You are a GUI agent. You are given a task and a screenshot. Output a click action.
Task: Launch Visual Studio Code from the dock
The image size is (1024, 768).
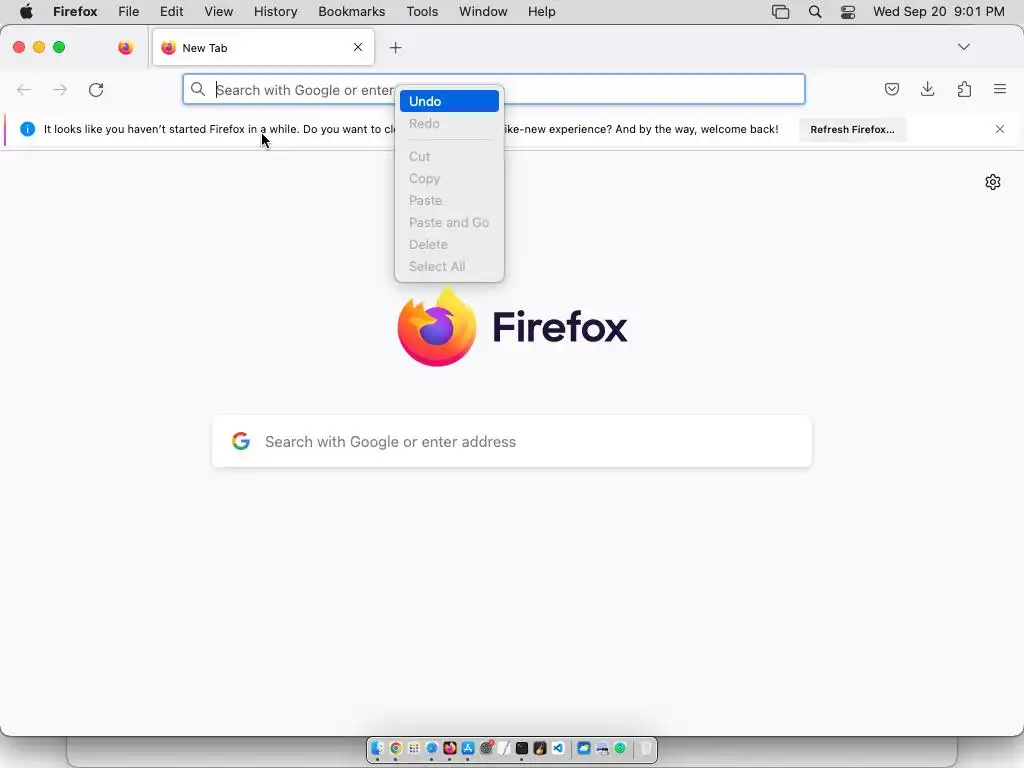click(558, 748)
